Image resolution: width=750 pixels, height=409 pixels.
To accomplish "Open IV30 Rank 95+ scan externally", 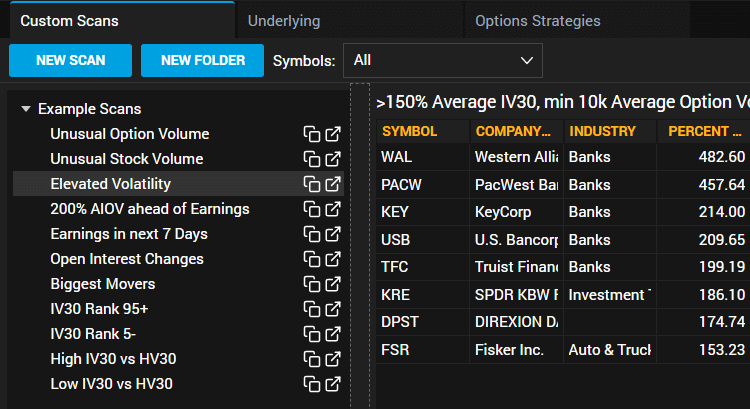I will [333, 309].
